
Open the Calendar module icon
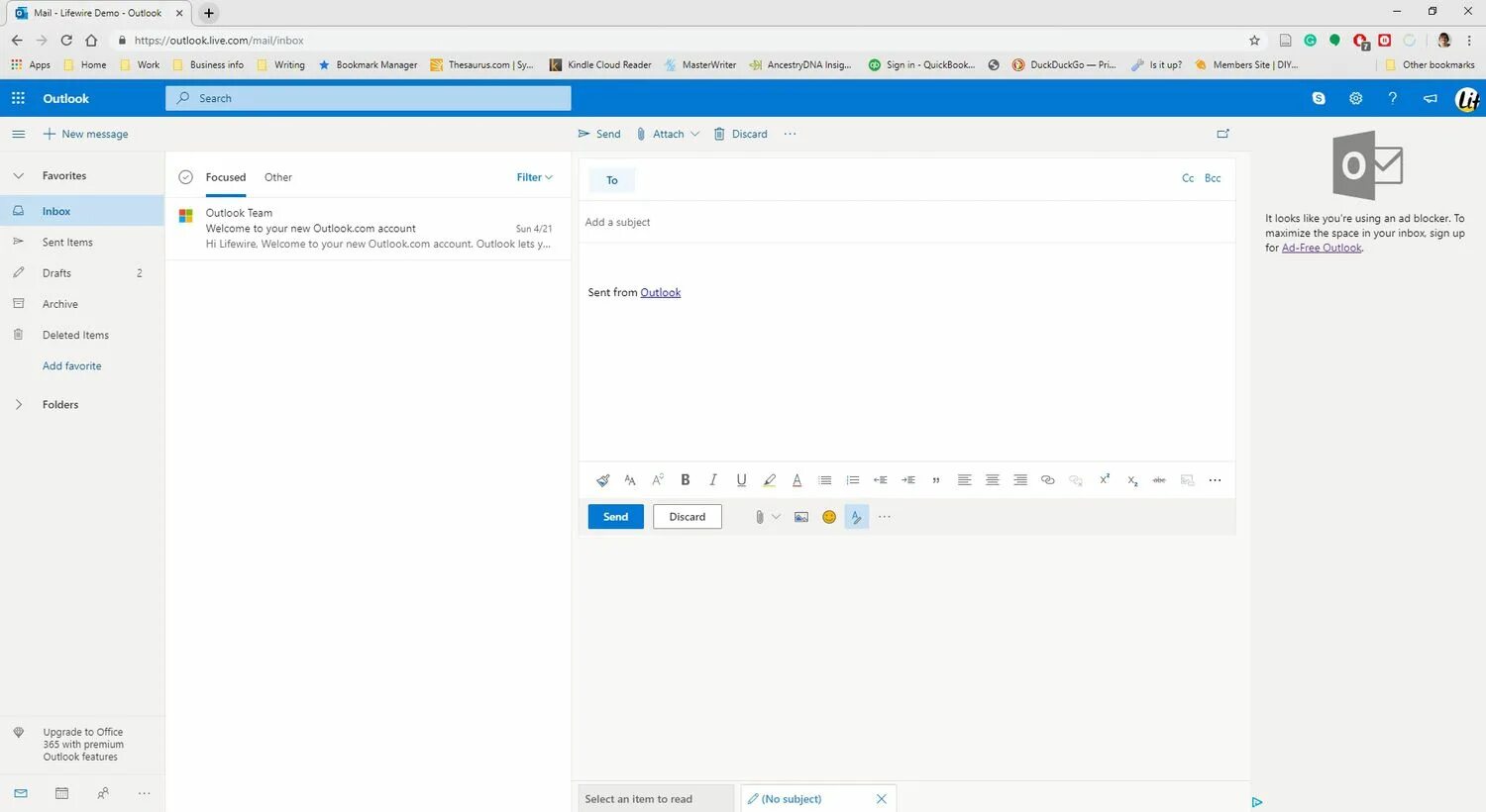tap(61, 793)
